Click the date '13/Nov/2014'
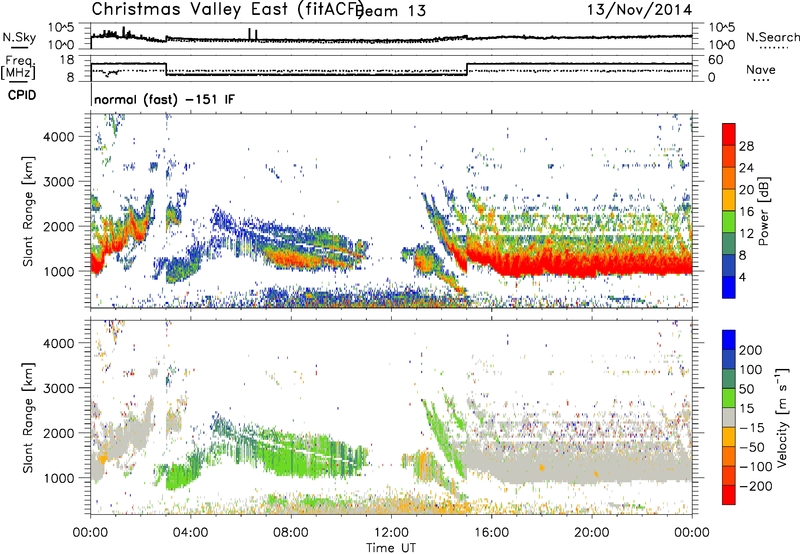The height and width of the screenshot is (554, 800). pyautogui.click(x=639, y=9)
